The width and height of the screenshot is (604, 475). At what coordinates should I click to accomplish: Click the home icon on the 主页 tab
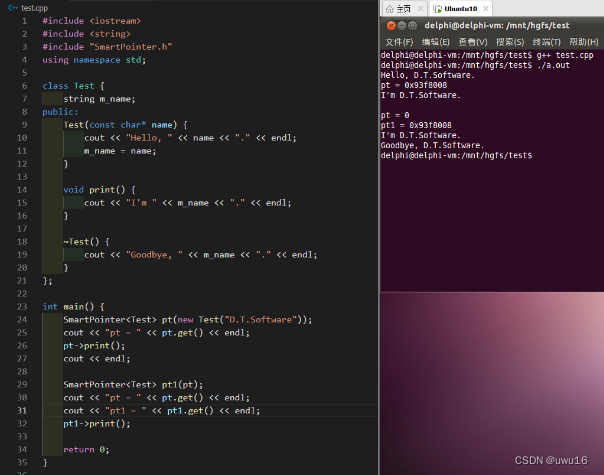tap(390, 9)
